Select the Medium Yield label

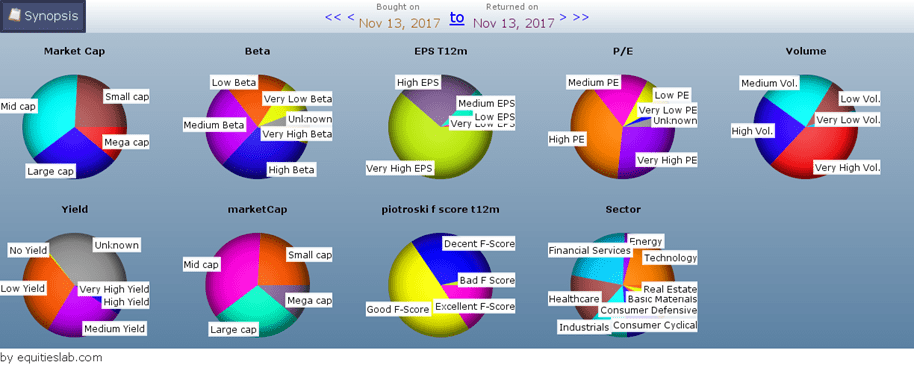[114, 329]
